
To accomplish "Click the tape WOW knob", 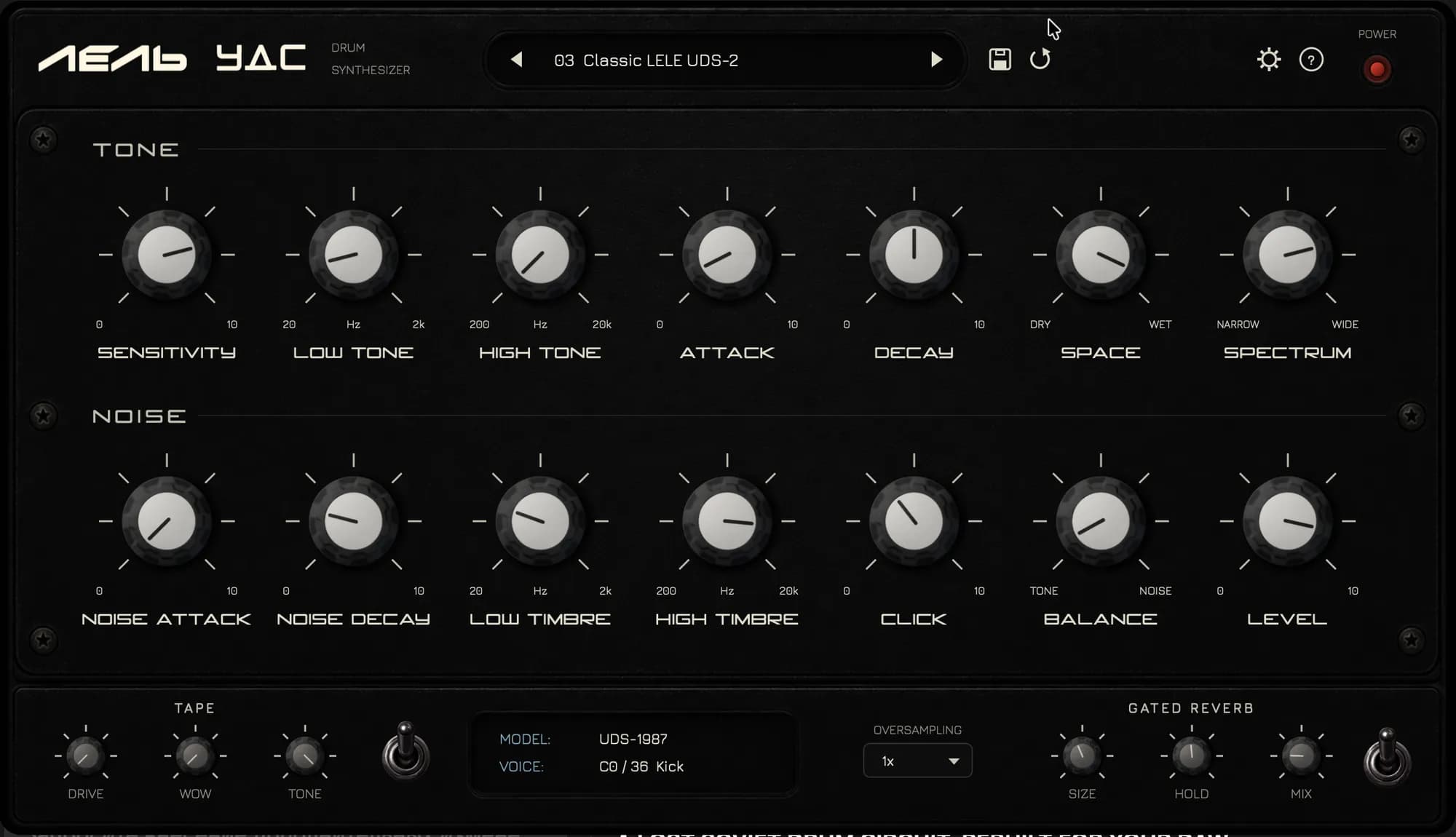I will pyautogui.click(x=195, y=756).
